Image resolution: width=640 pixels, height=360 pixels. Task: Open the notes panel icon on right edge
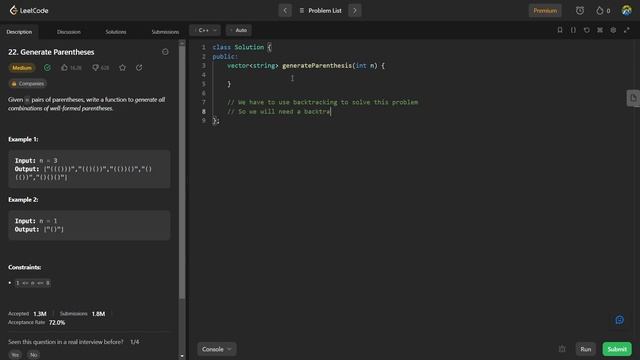633,98
